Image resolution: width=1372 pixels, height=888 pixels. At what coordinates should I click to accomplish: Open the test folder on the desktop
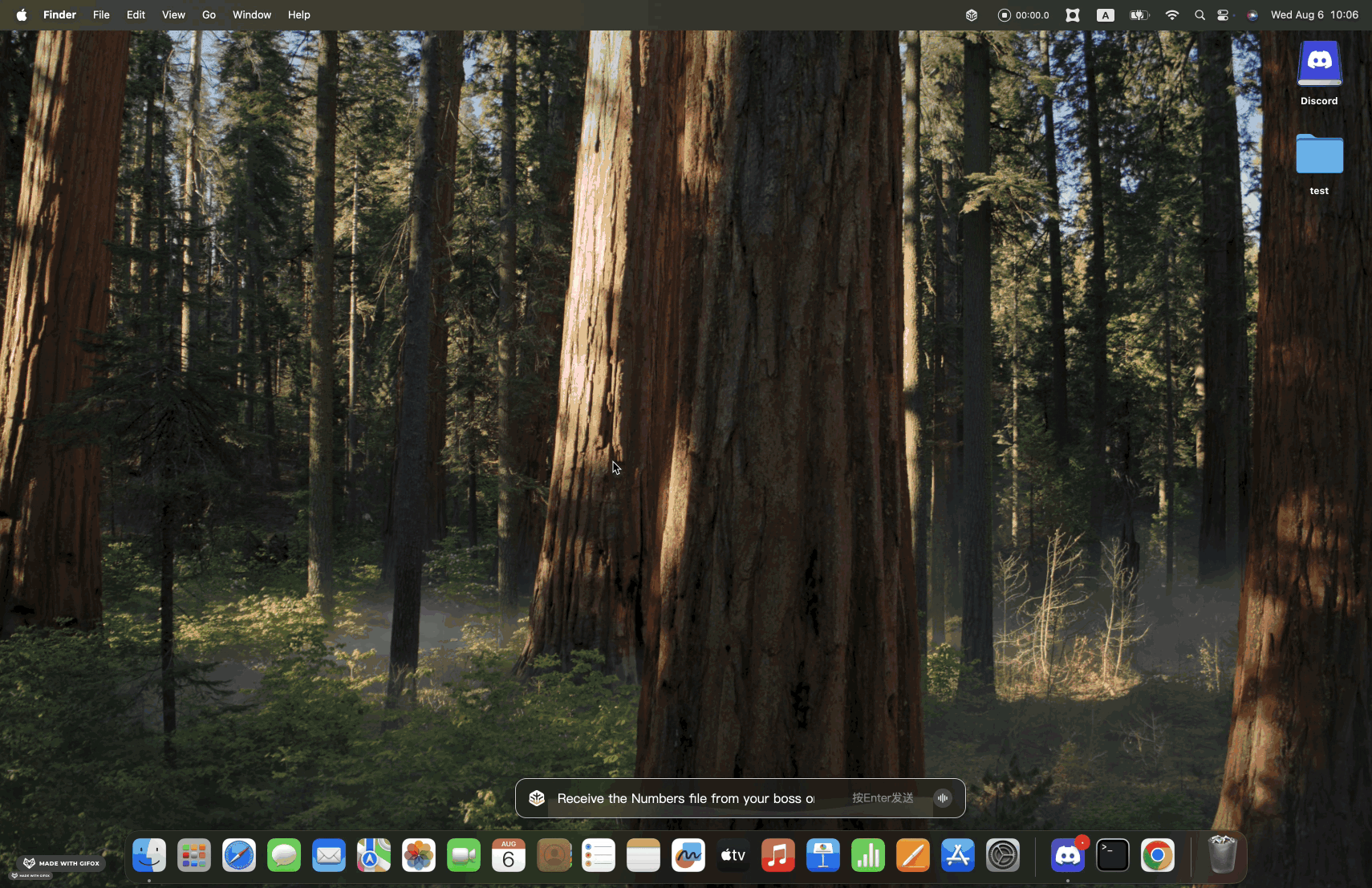tap(1318, 155)
